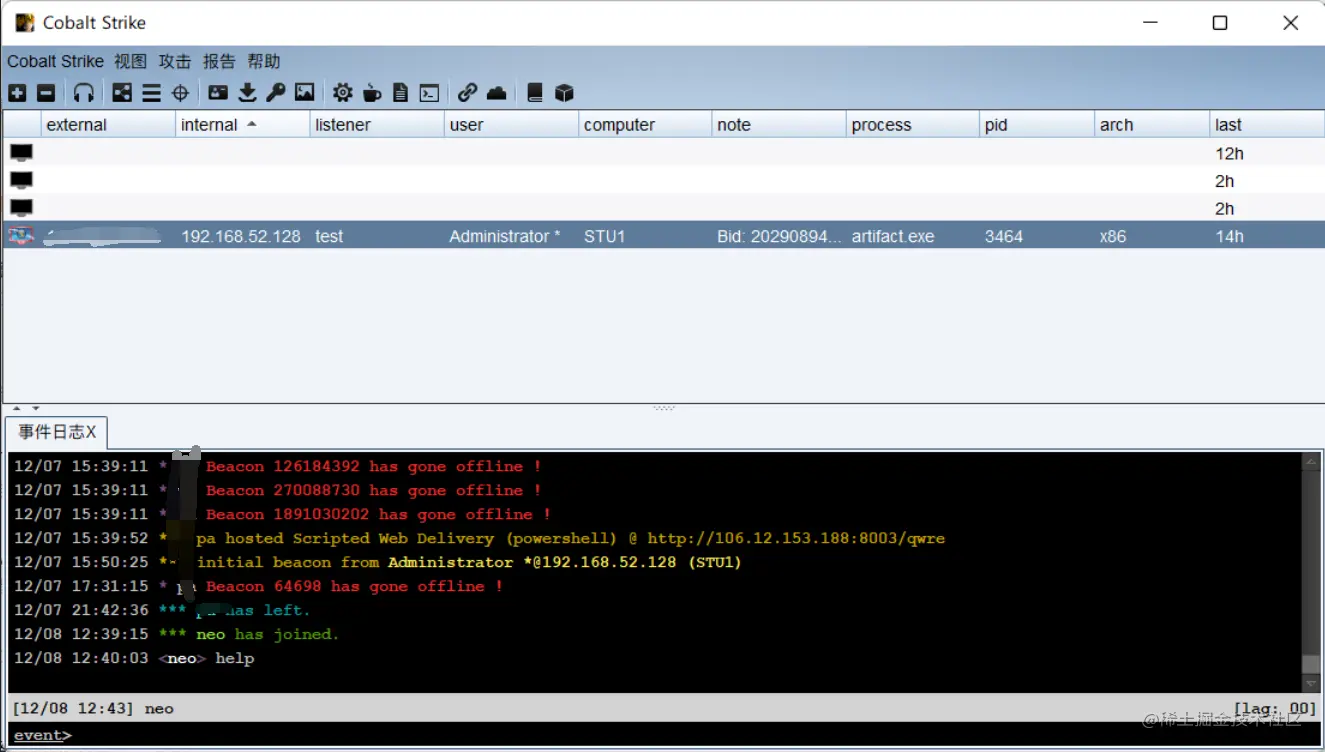Maximize the Cobalt Strike window

tap(1220, 22)
